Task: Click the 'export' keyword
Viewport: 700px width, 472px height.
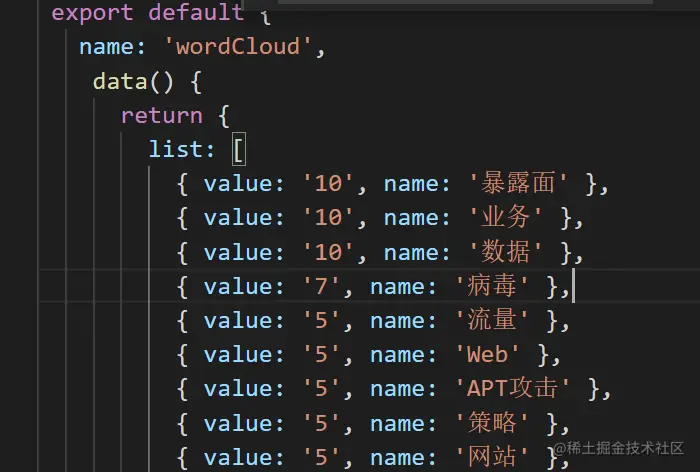Action: coord(92,12)
